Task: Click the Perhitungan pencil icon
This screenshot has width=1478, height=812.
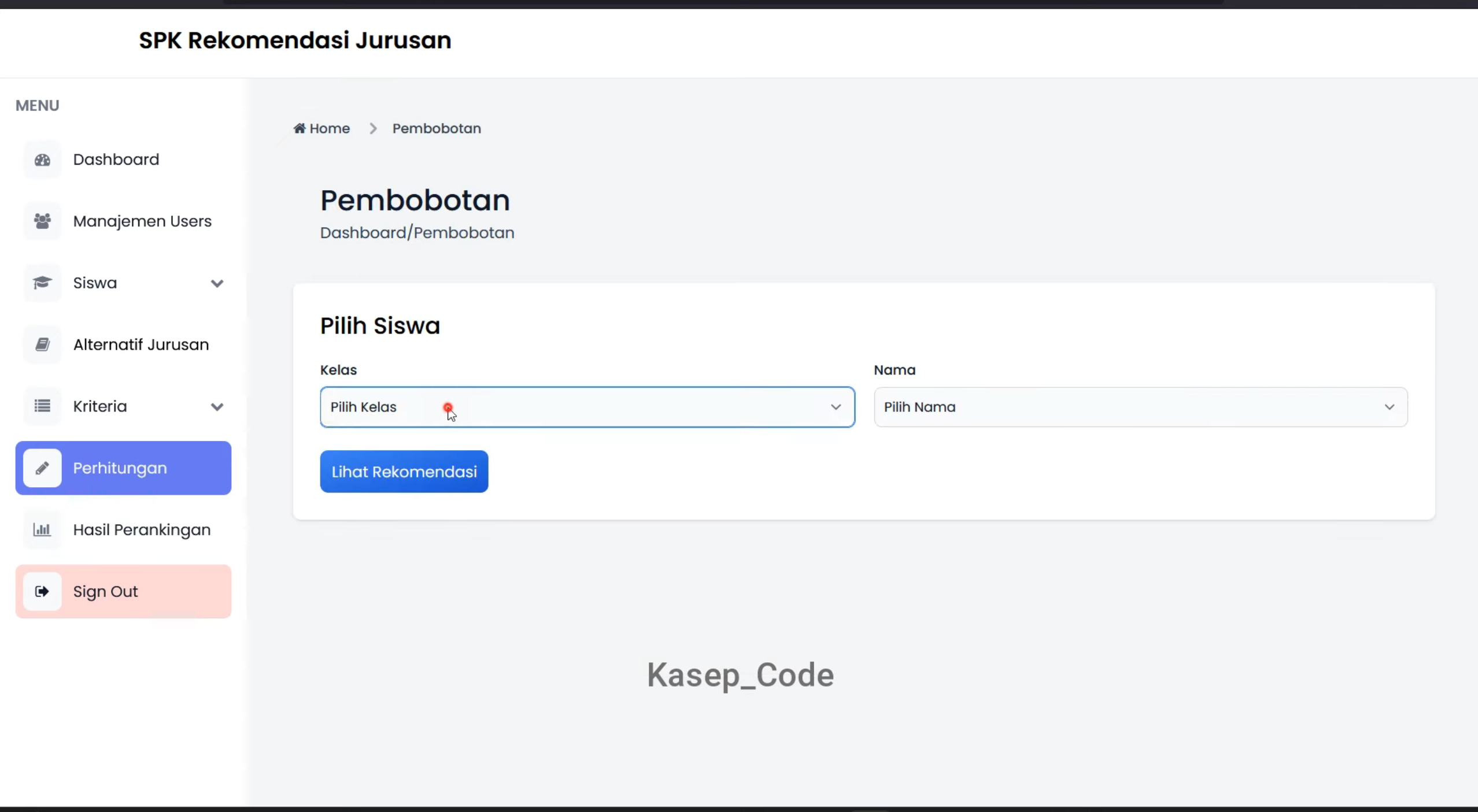Action: click(42, 468)
